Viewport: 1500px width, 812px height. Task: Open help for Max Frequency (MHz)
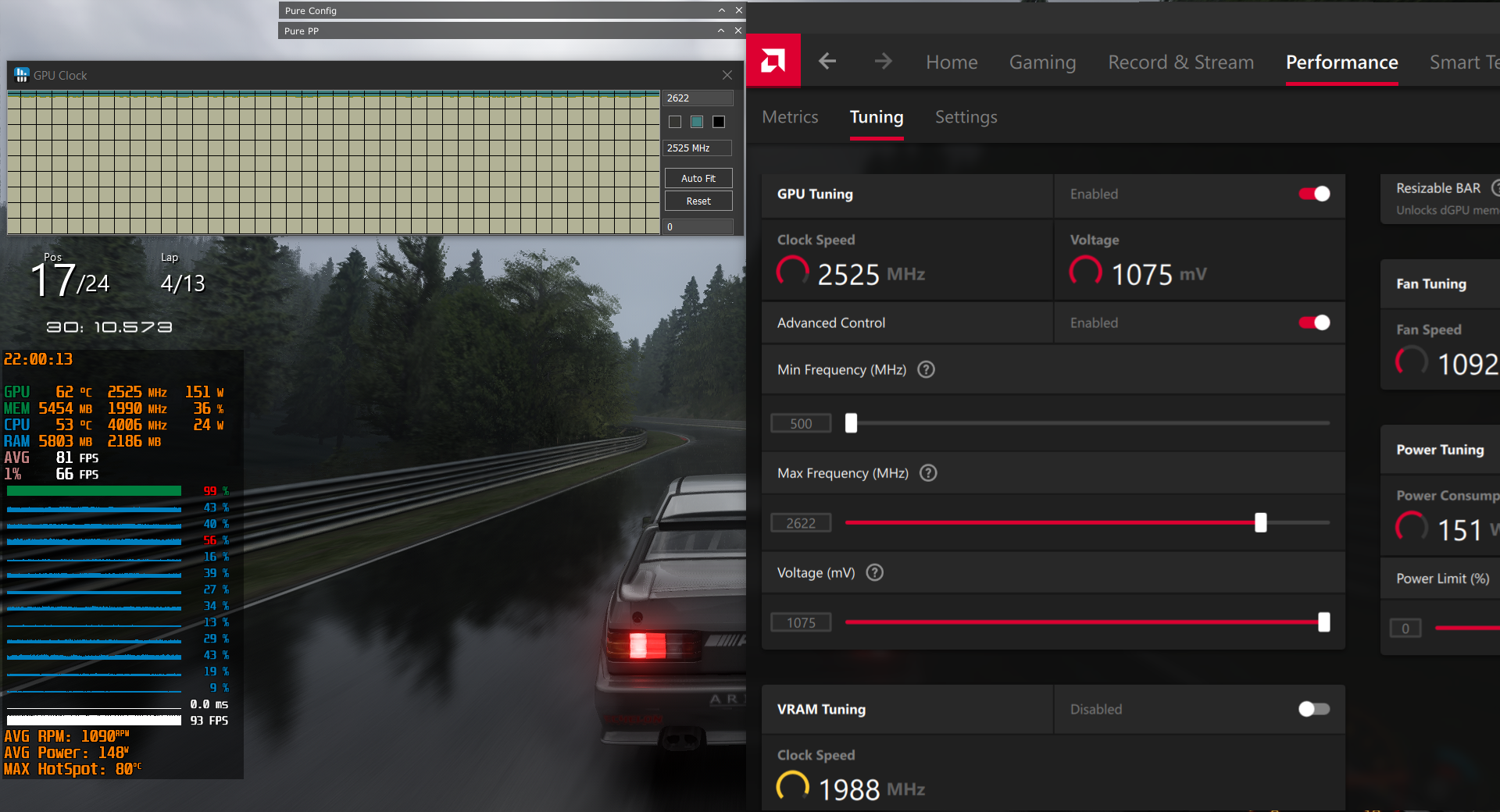click(928, 473)
